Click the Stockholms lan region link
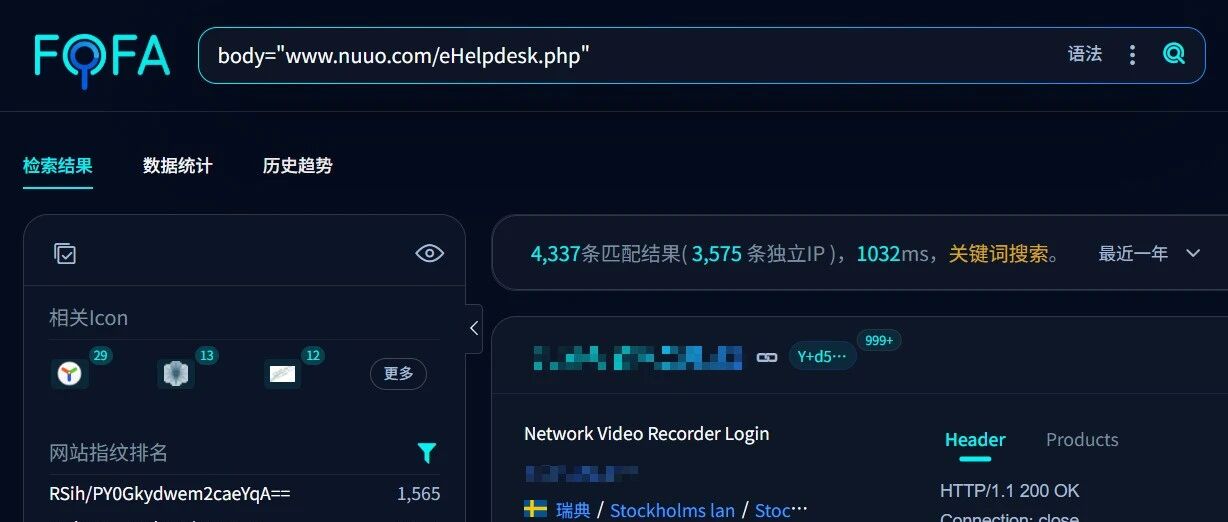 pos(672,511)
